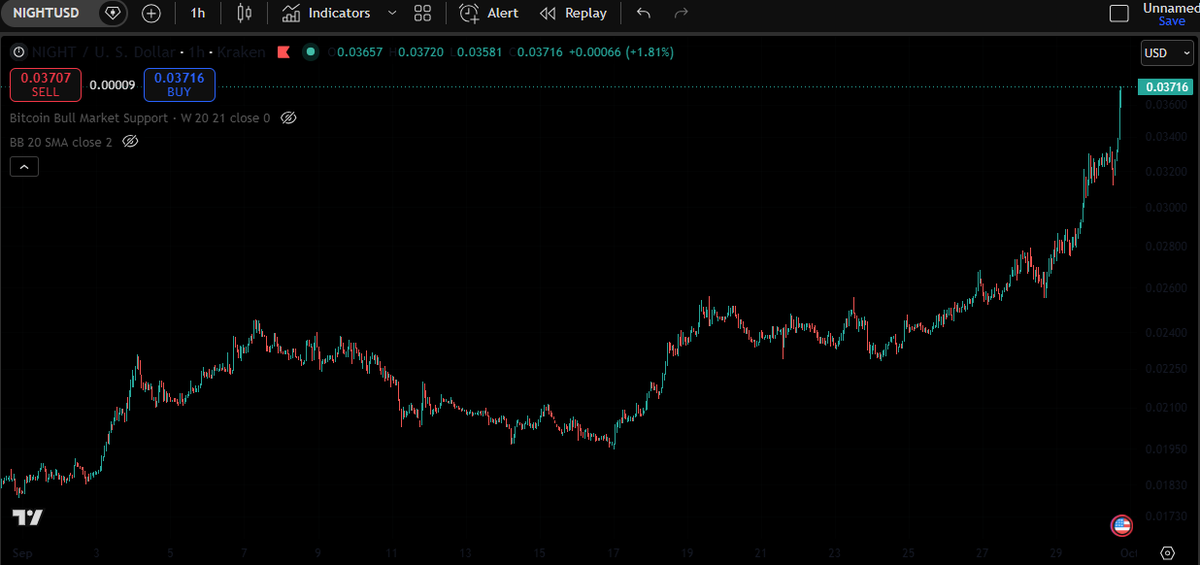
Task: Open indicator templates grid icon
Action: (x=422, y=13)
